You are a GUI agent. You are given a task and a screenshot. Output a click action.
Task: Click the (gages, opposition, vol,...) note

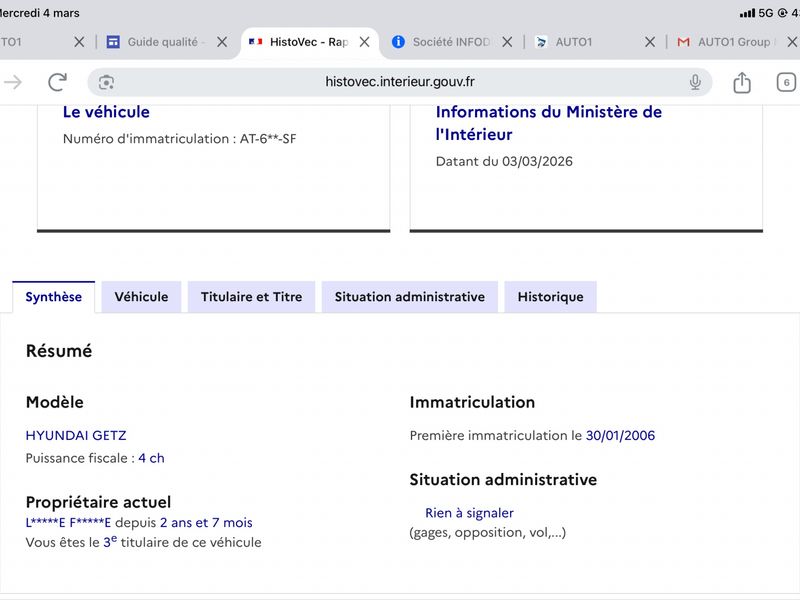tap(488, 533)
